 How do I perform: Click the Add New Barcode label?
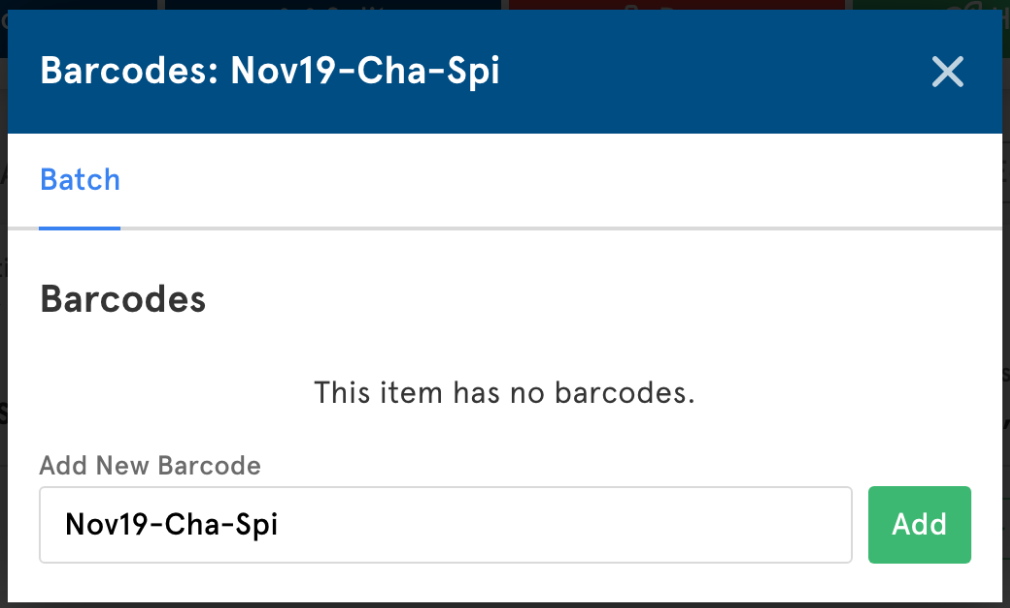150,465
